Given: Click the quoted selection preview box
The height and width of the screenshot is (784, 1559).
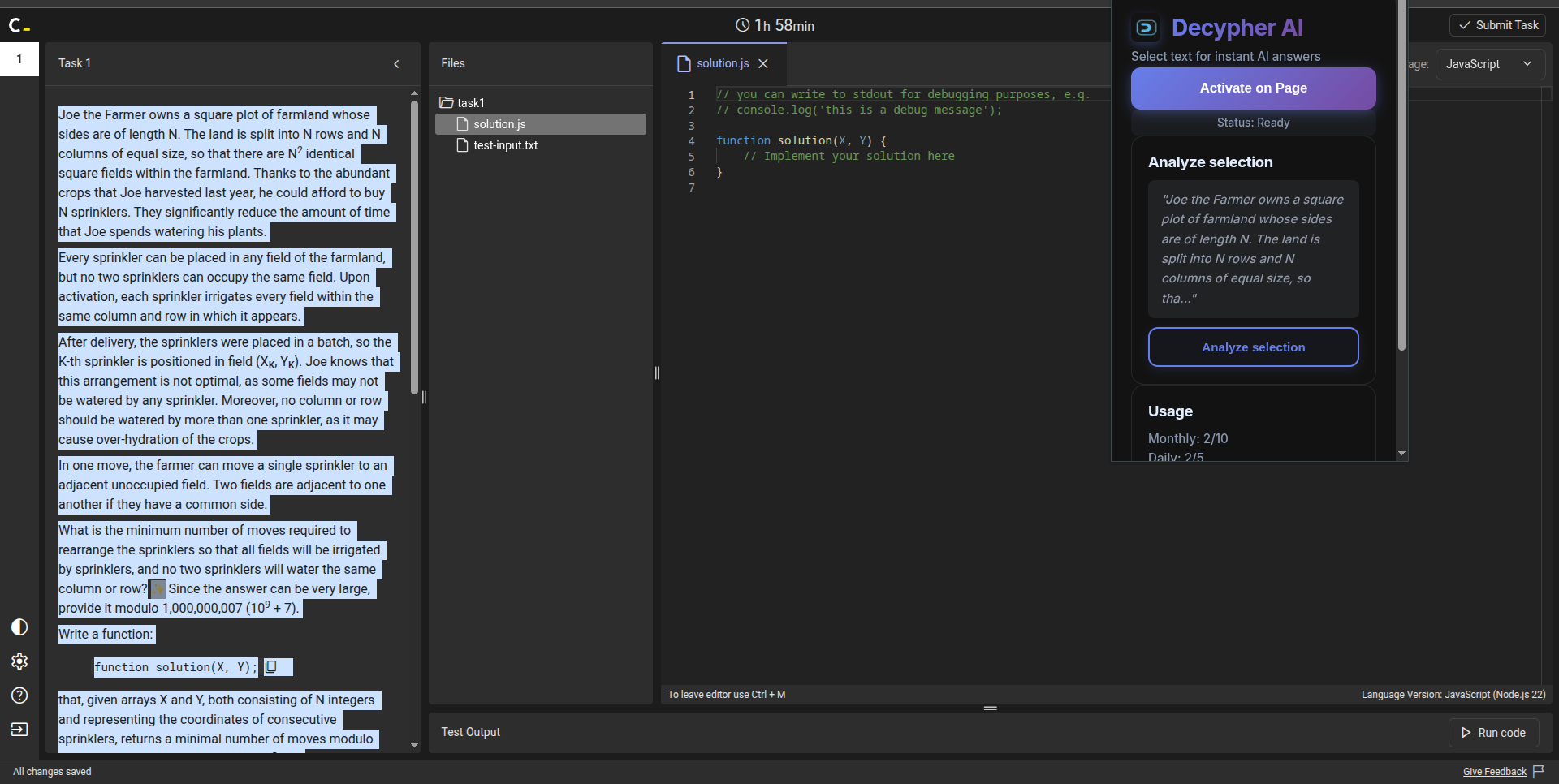Looking at the screenshot, I should point(1253,249).
